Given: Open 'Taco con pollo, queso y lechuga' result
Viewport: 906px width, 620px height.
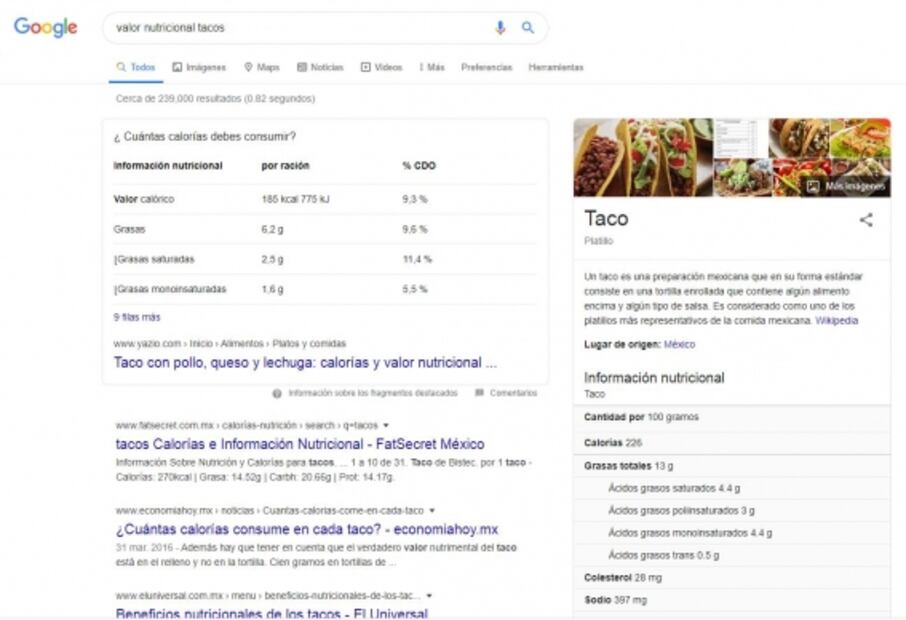Looking at the screenshot, I should 305,362.
